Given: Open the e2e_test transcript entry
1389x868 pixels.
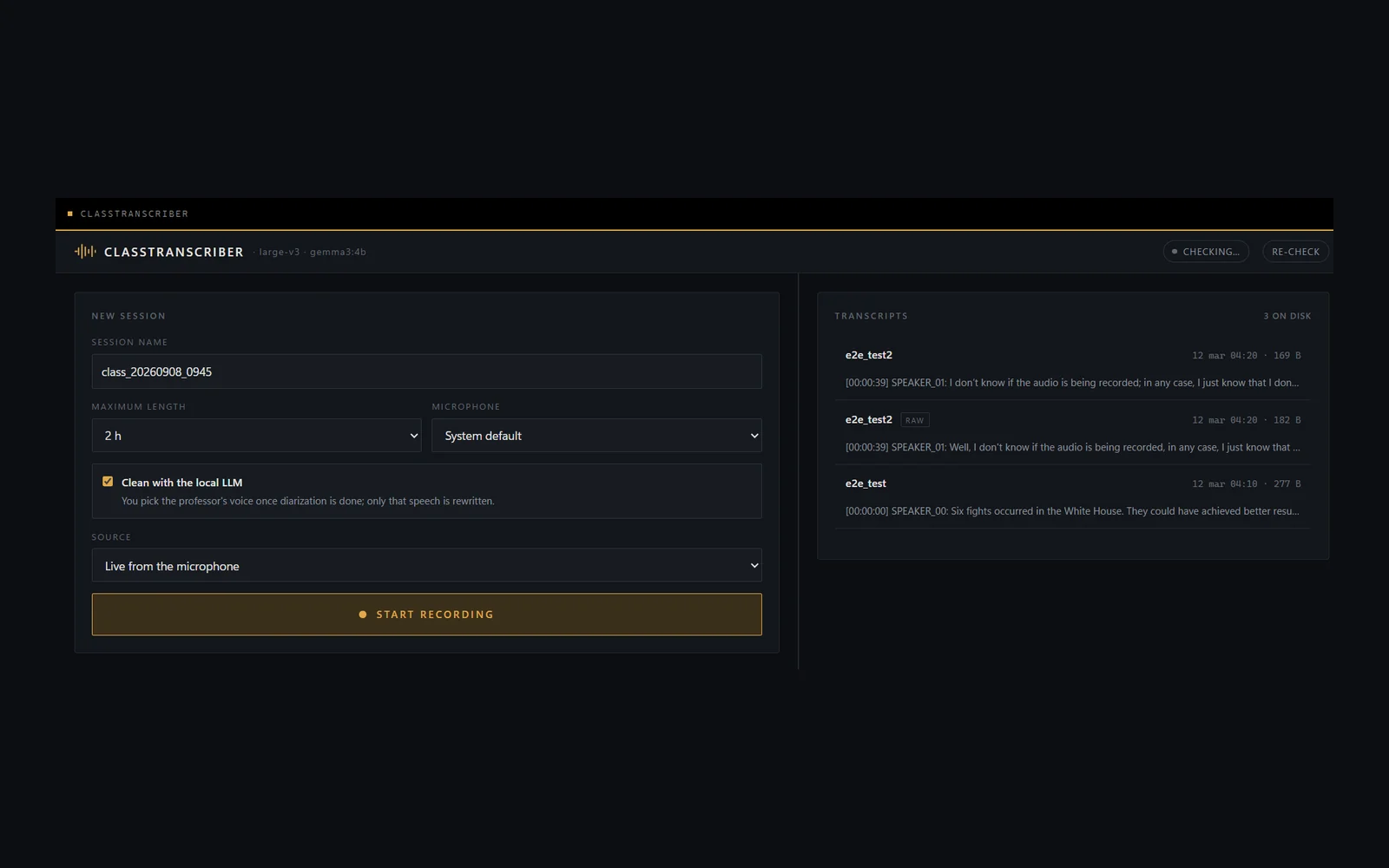Looking at the screenshot, I should pyautogui.click(x=1073, y=496).
